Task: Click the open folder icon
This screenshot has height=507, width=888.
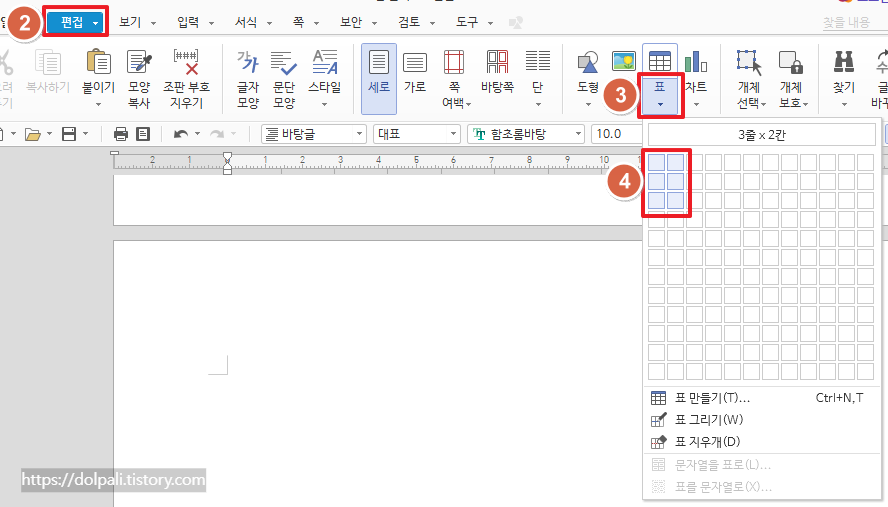Action: click(x=33, y=134)
